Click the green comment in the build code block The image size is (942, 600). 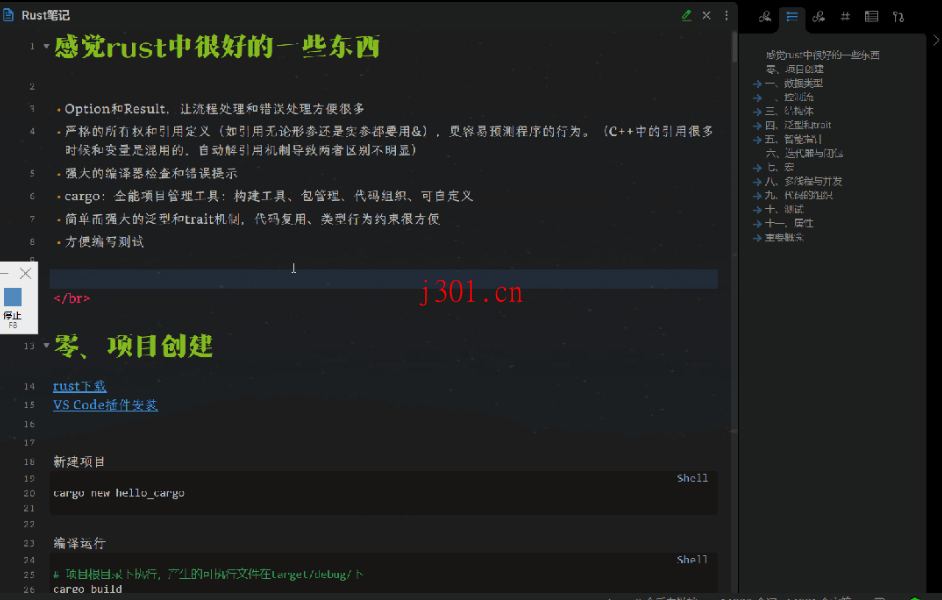pos(208,574)
